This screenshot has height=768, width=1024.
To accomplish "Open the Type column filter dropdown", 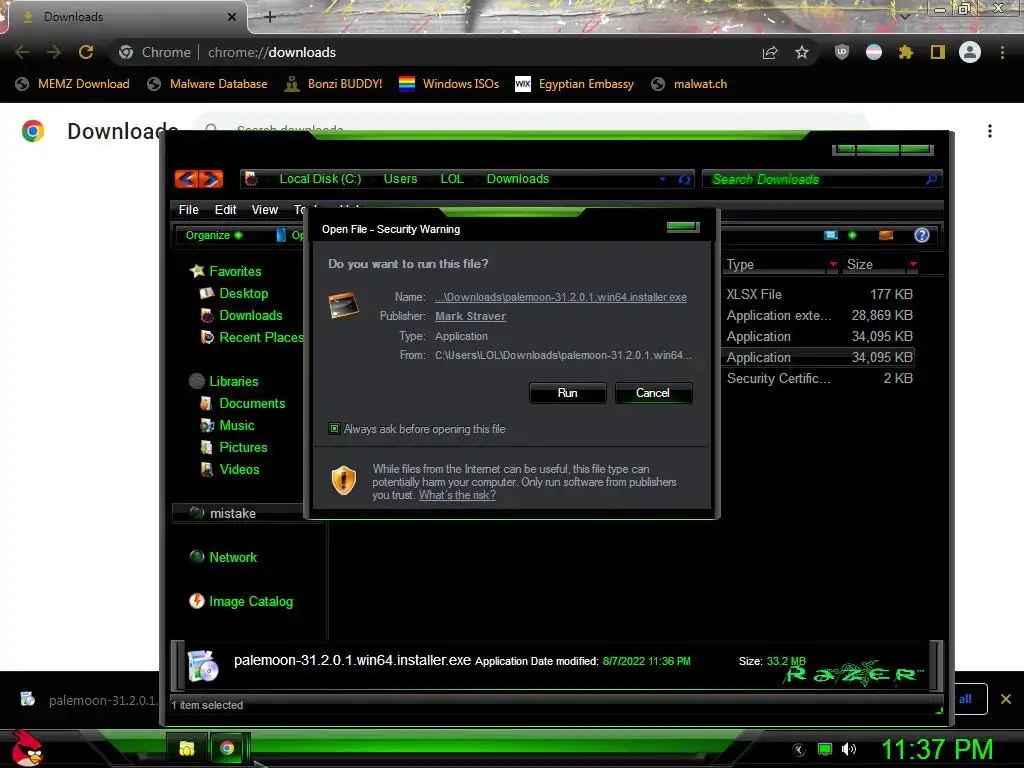I will 833,264.
